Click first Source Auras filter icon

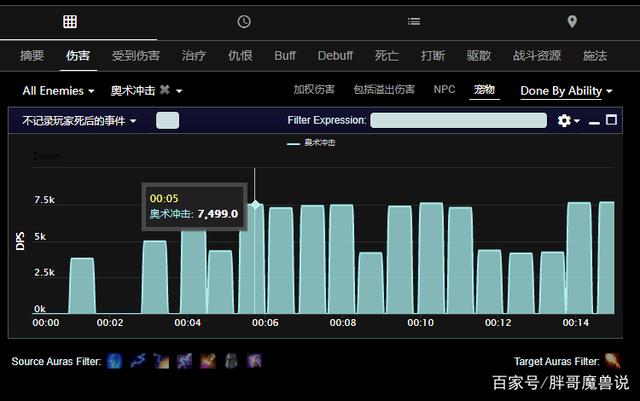(x=114, y=360)
